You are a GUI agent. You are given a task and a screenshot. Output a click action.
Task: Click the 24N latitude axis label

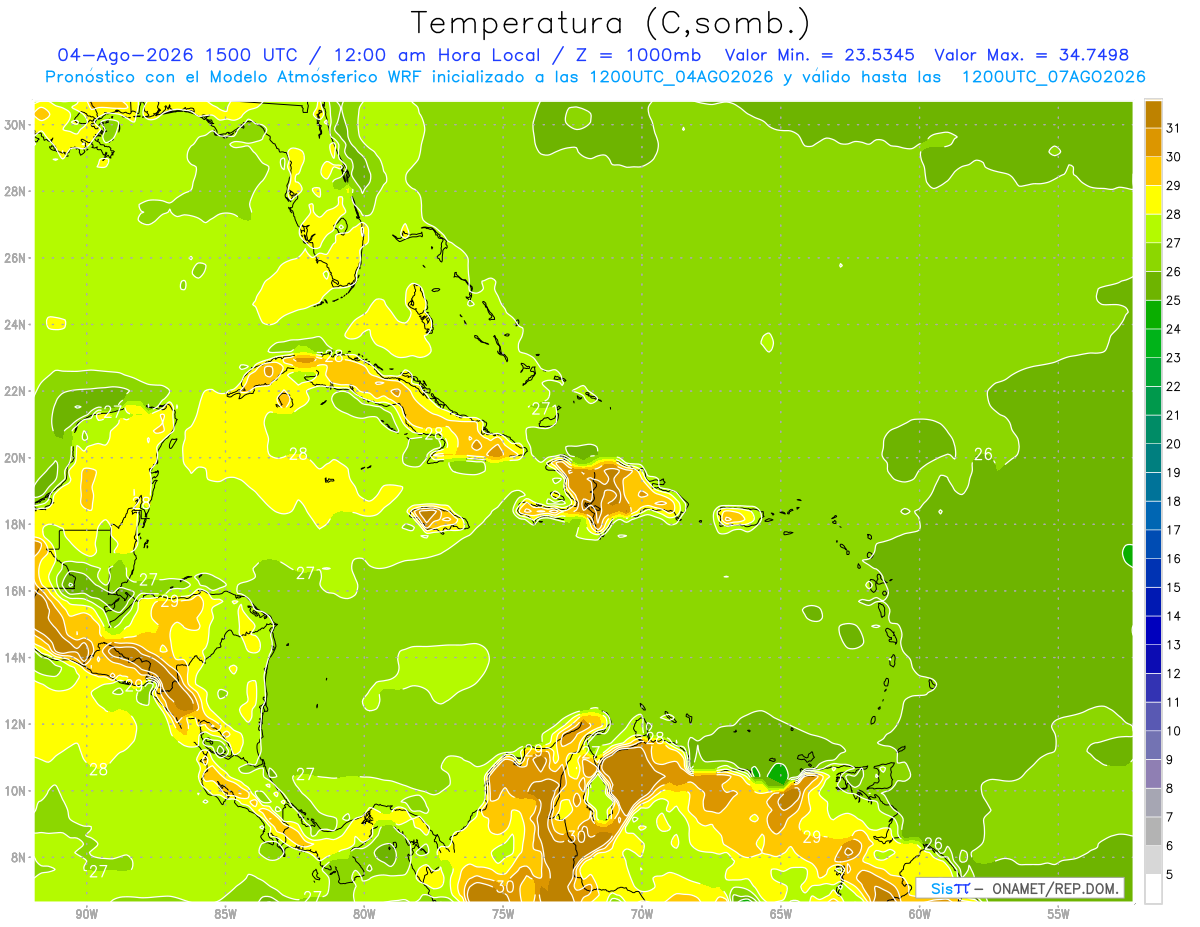tap(15, 325)
